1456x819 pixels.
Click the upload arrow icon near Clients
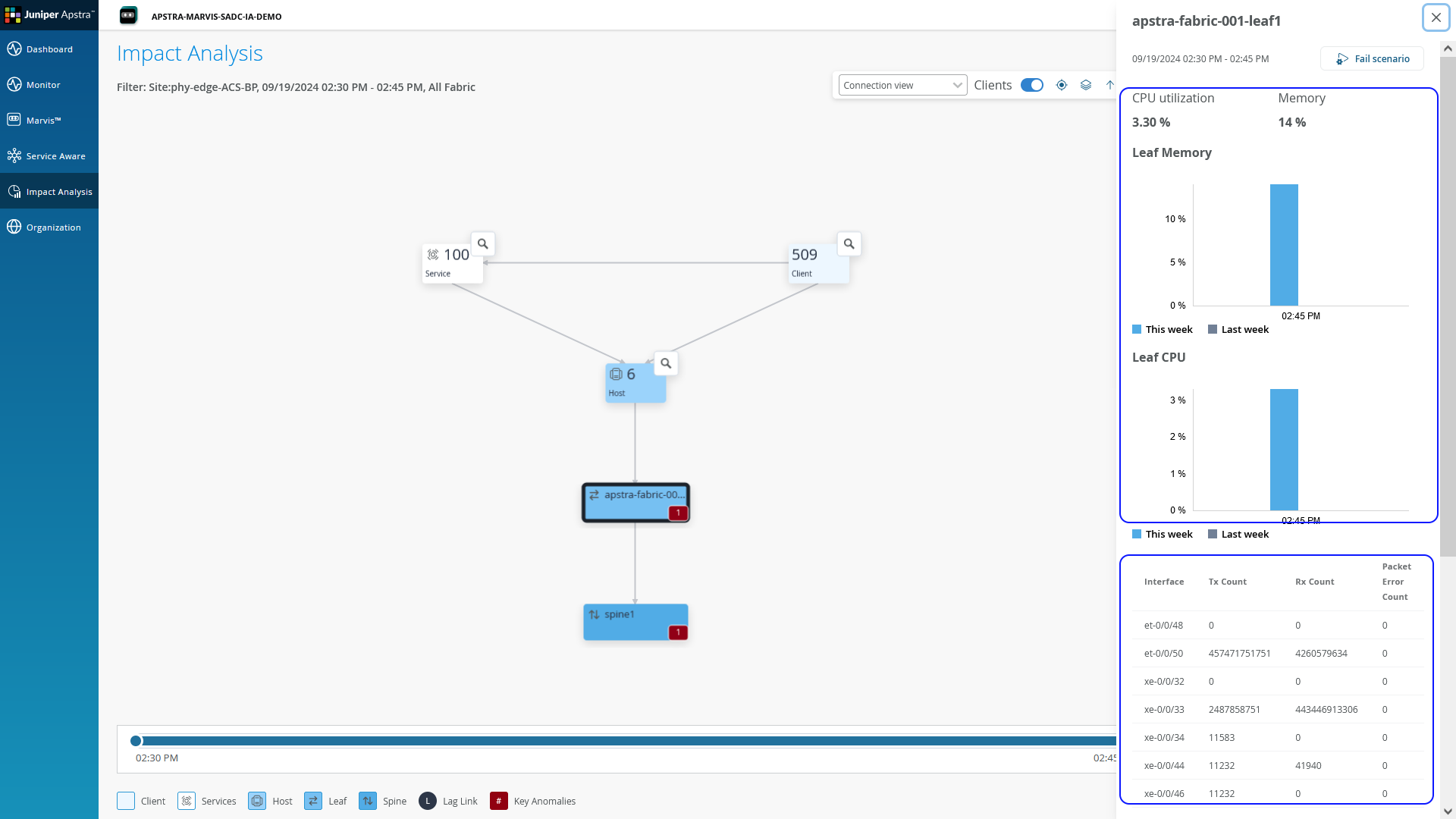[x=1110, y=85]
